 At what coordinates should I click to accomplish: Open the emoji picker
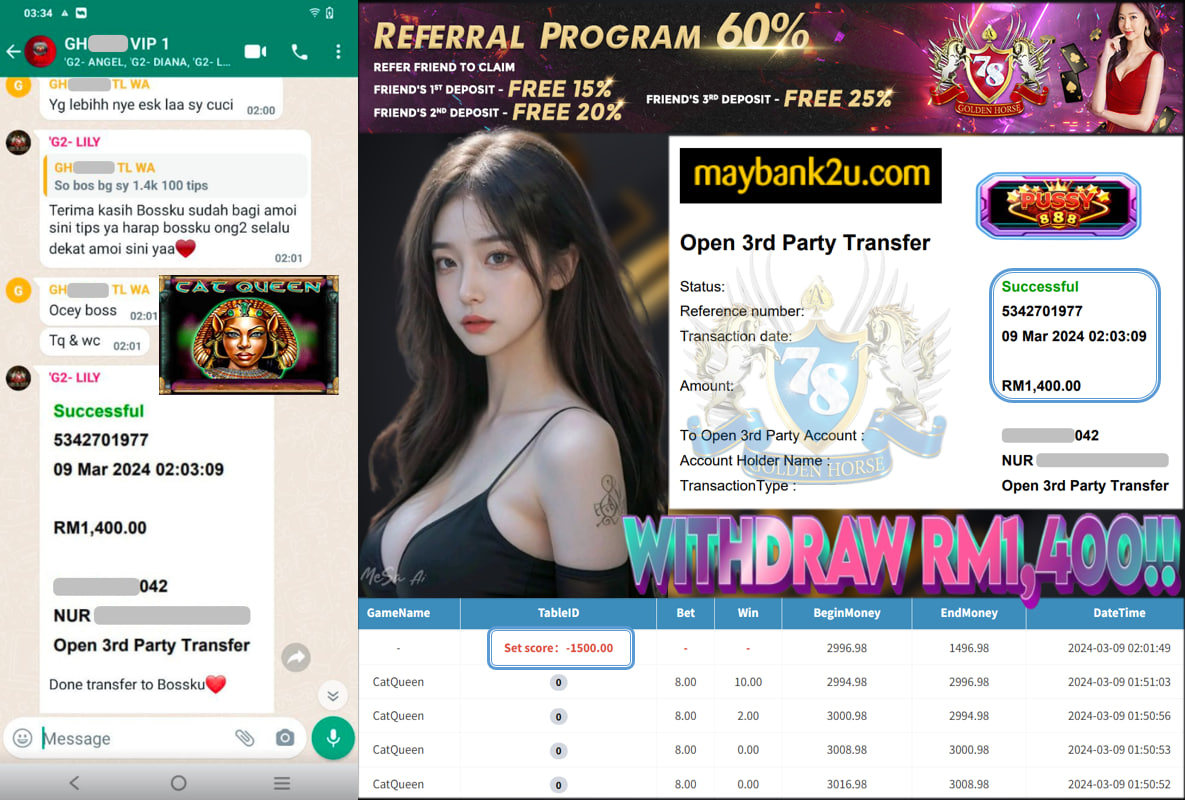(x=23, y=738)
